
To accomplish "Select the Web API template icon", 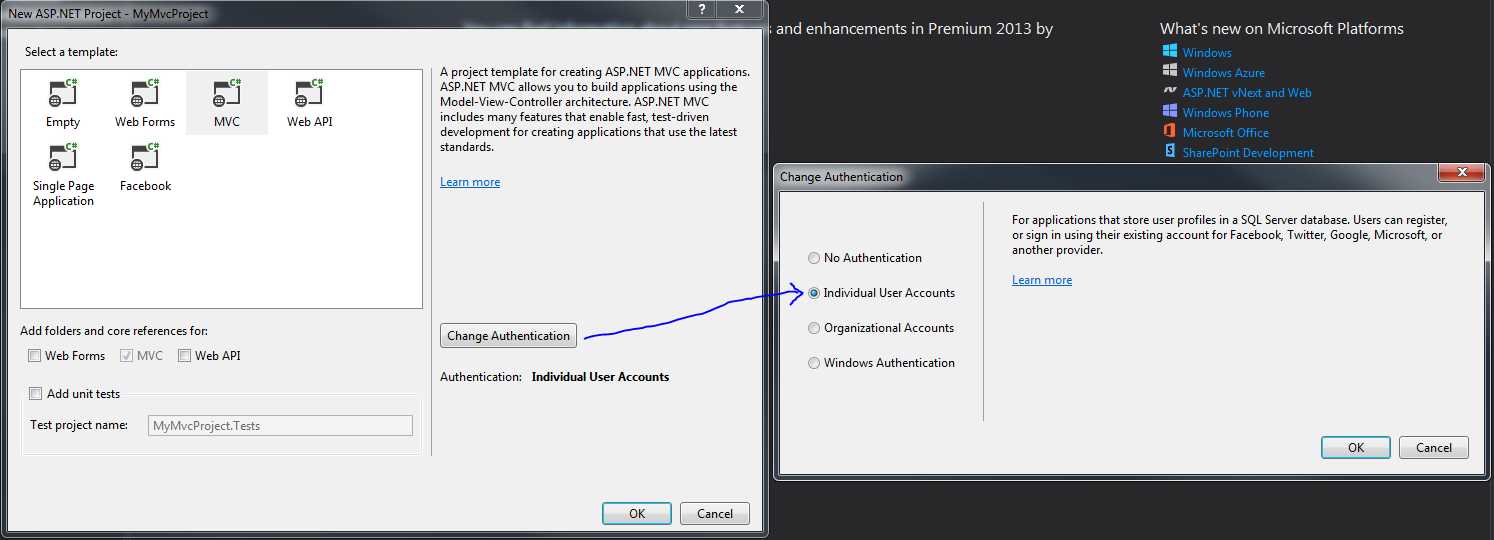I will tap(309, 94).
